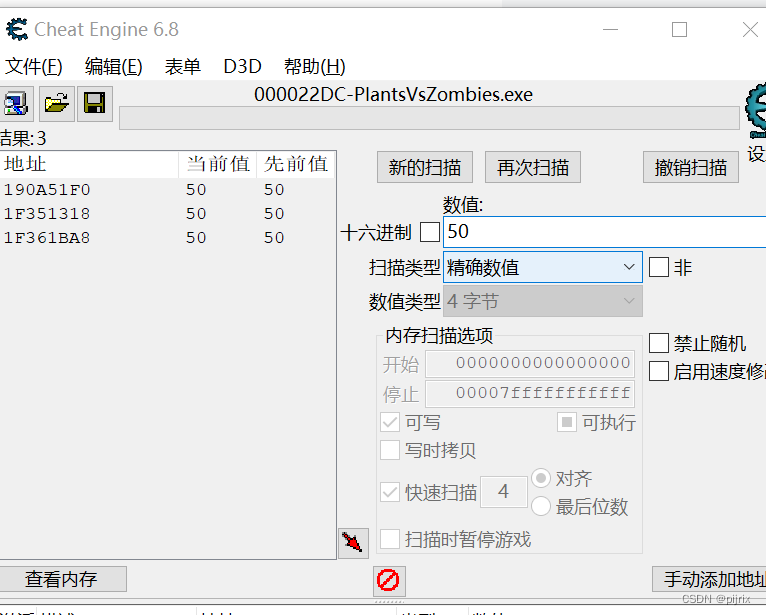Click the 查看内存 button
766x615 pixels.
coord(62,579)
